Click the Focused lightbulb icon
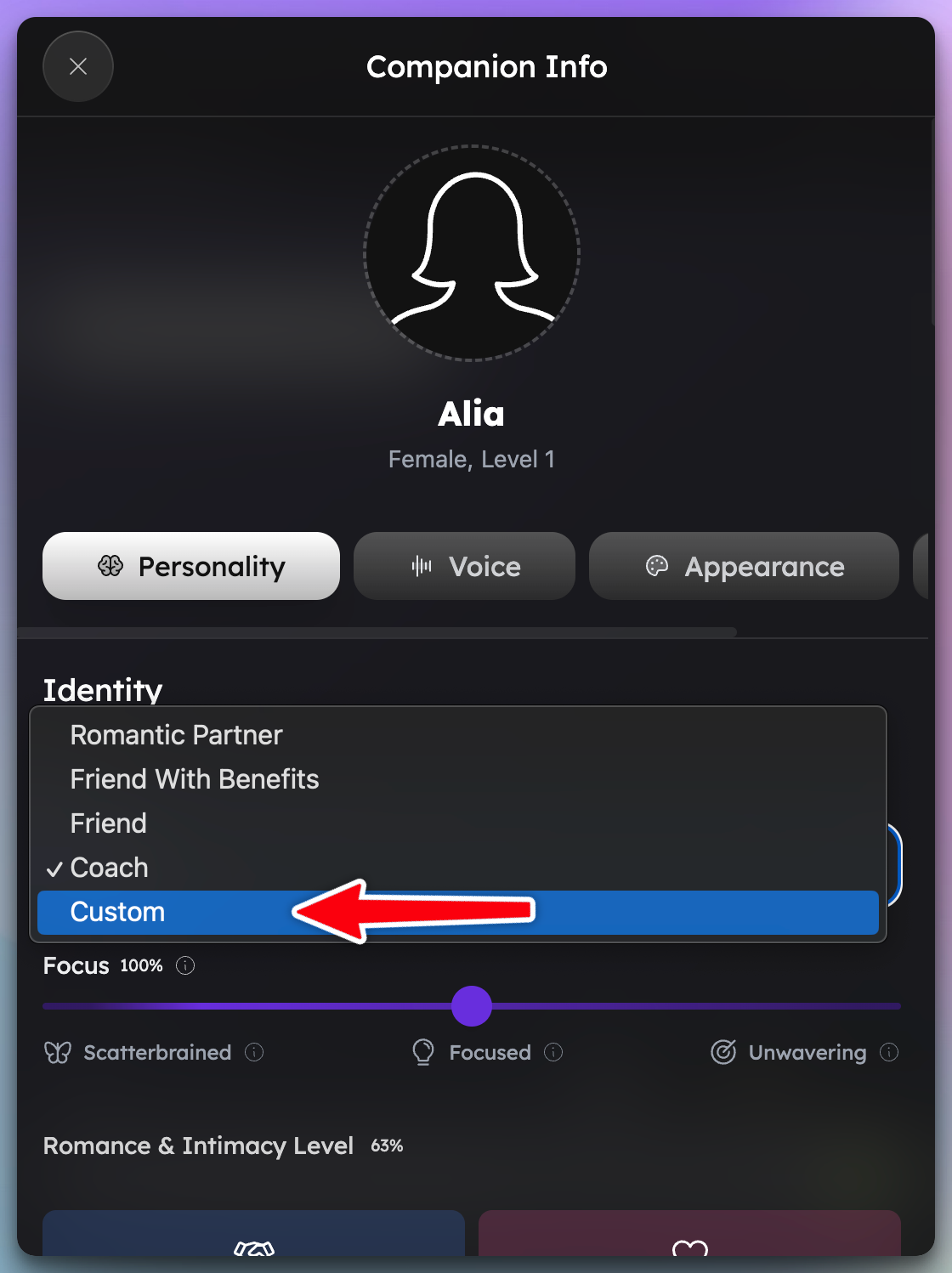The width and height of the screenshot is (952, 1273). click(x=423, y=1052)
